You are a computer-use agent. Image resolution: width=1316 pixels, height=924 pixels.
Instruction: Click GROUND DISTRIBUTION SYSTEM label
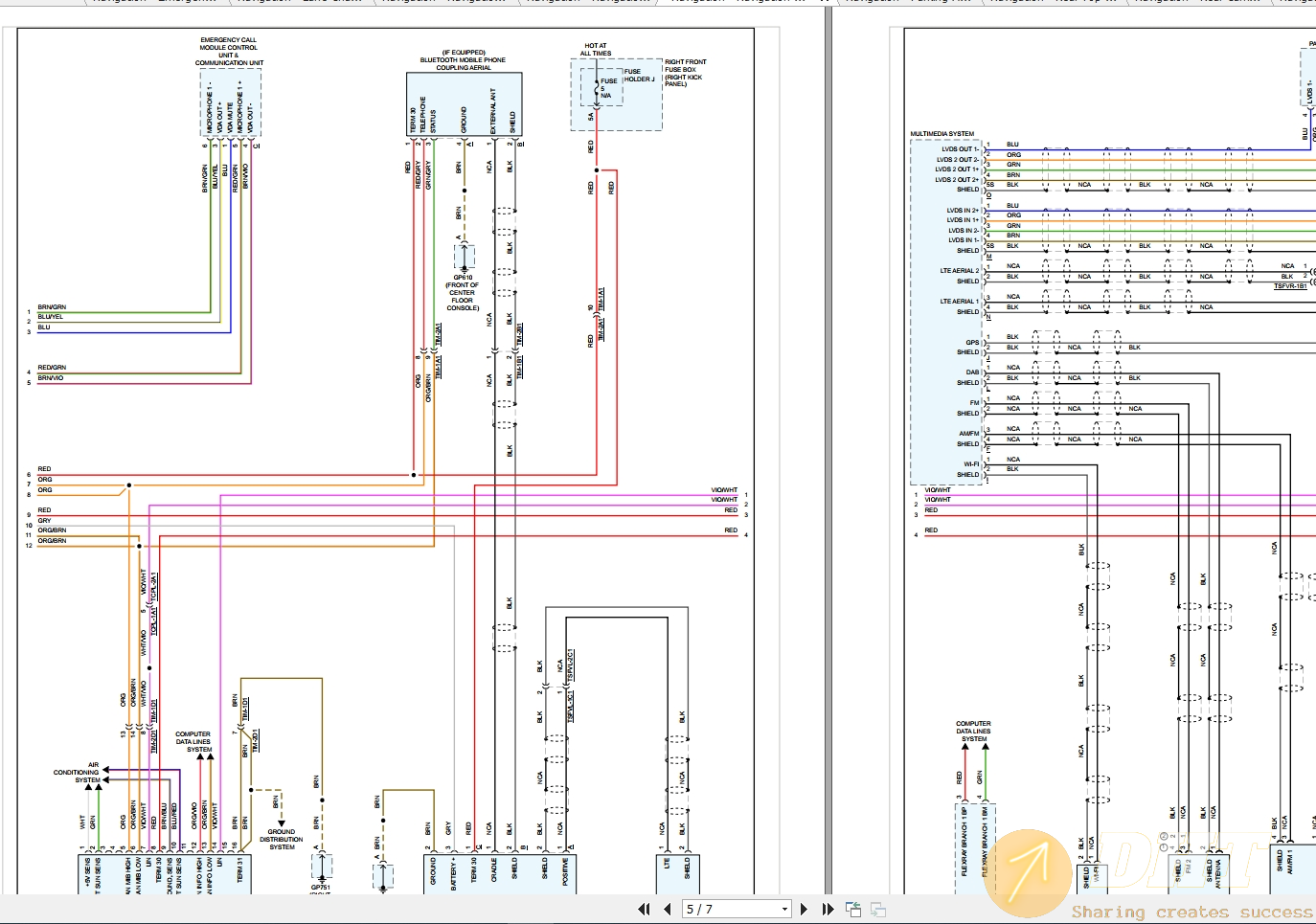coord(282,839)
